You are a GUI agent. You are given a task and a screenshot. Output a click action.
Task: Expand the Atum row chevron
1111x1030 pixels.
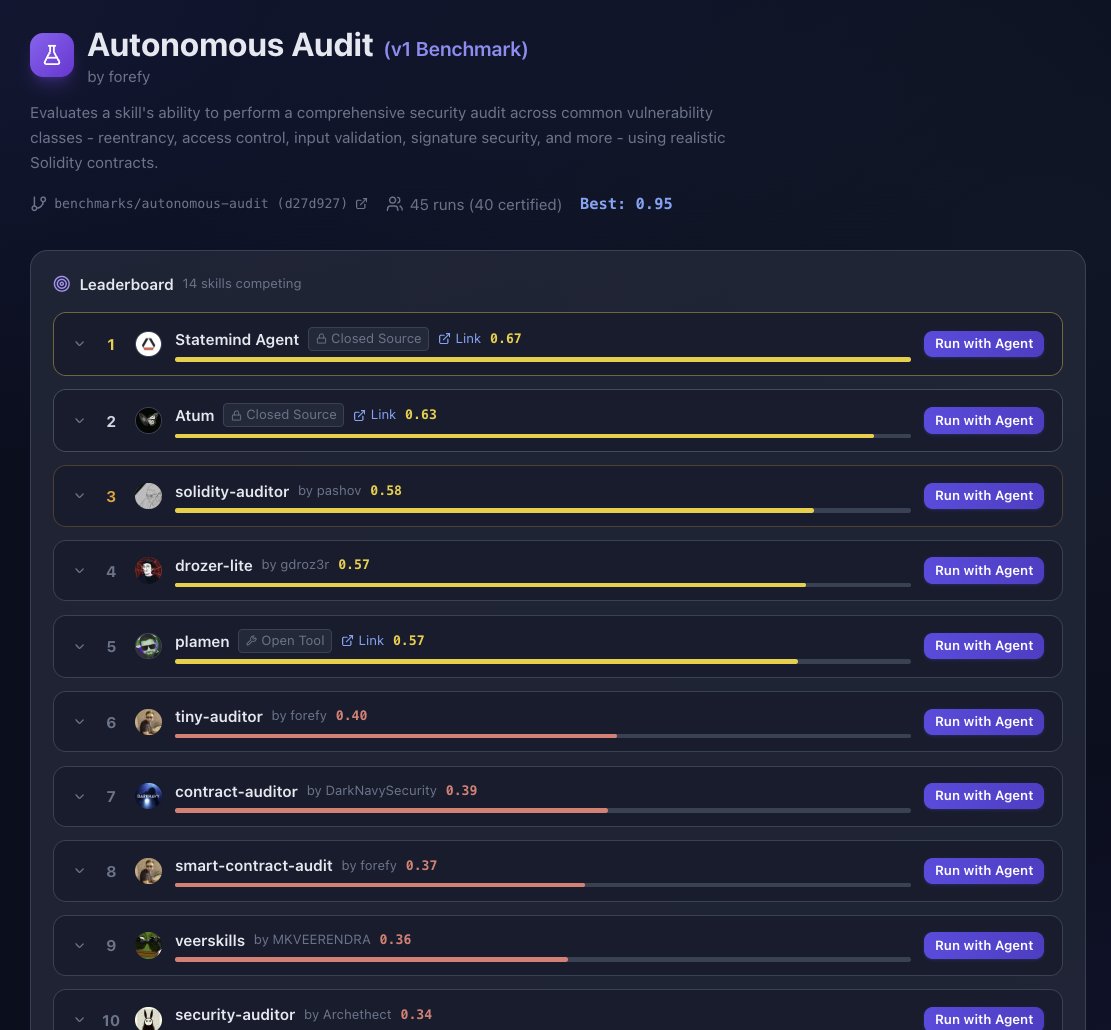tap(79, 421)
